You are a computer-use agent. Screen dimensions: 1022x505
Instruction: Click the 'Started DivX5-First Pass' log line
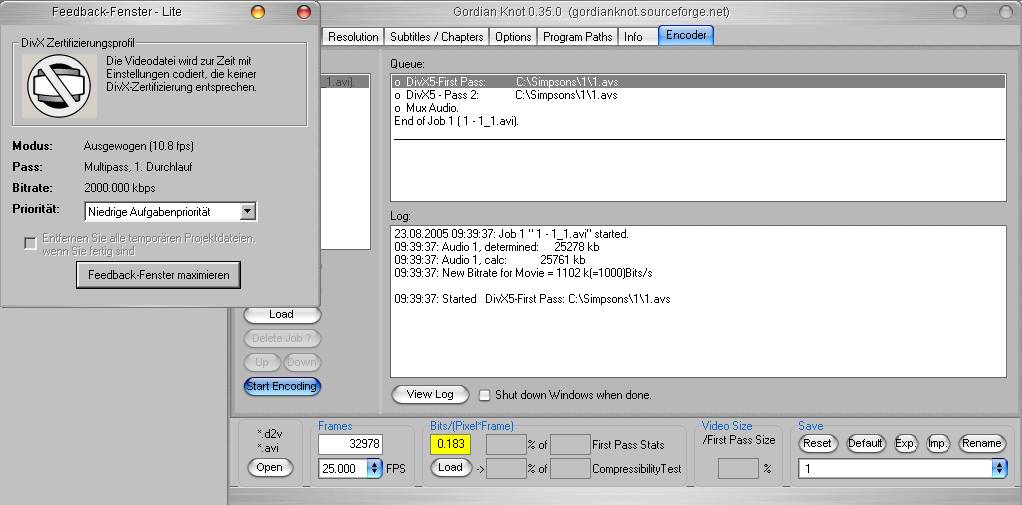coord(533,300)
